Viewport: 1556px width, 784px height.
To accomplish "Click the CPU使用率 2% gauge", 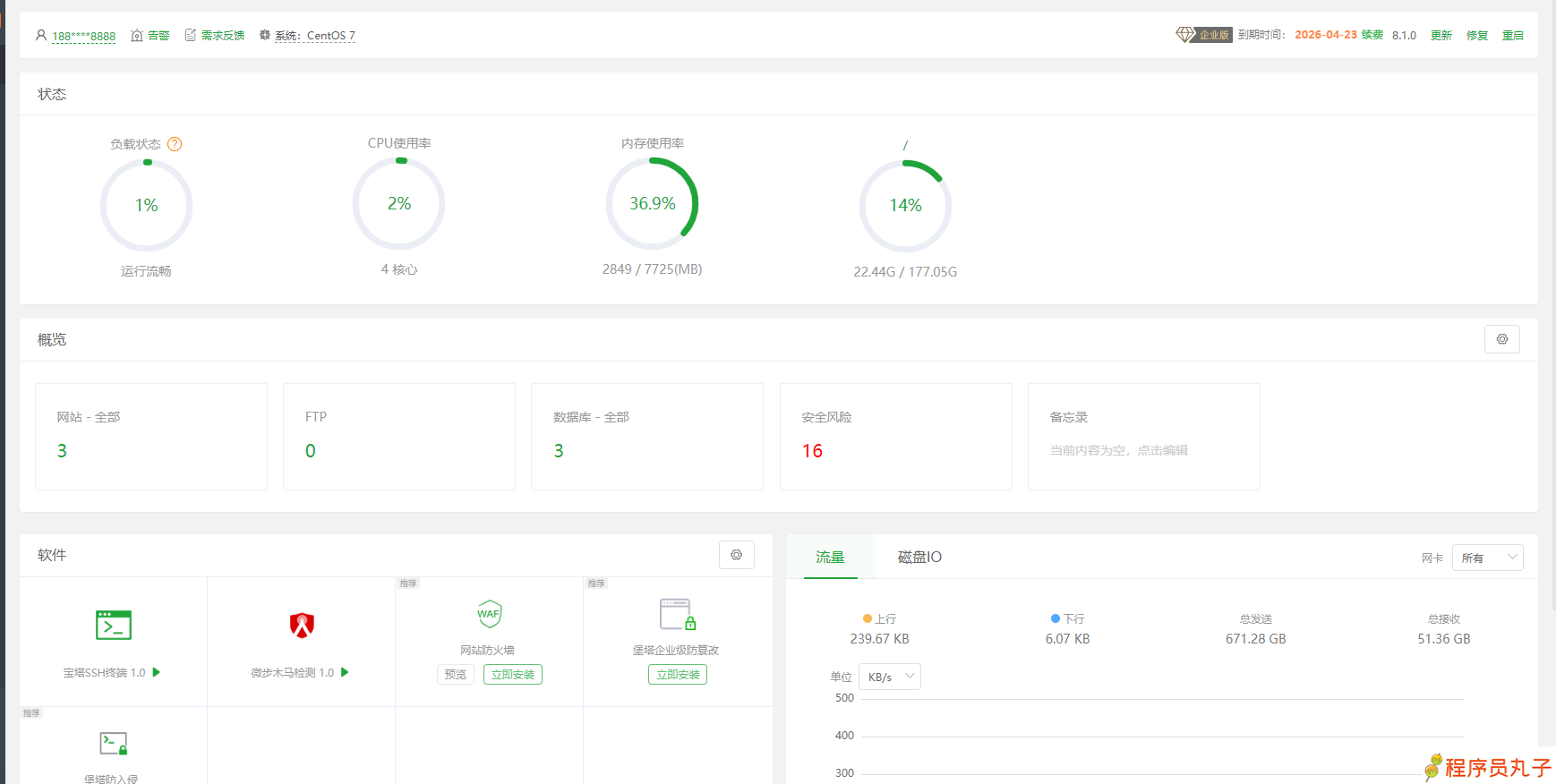I will (399, 204).
